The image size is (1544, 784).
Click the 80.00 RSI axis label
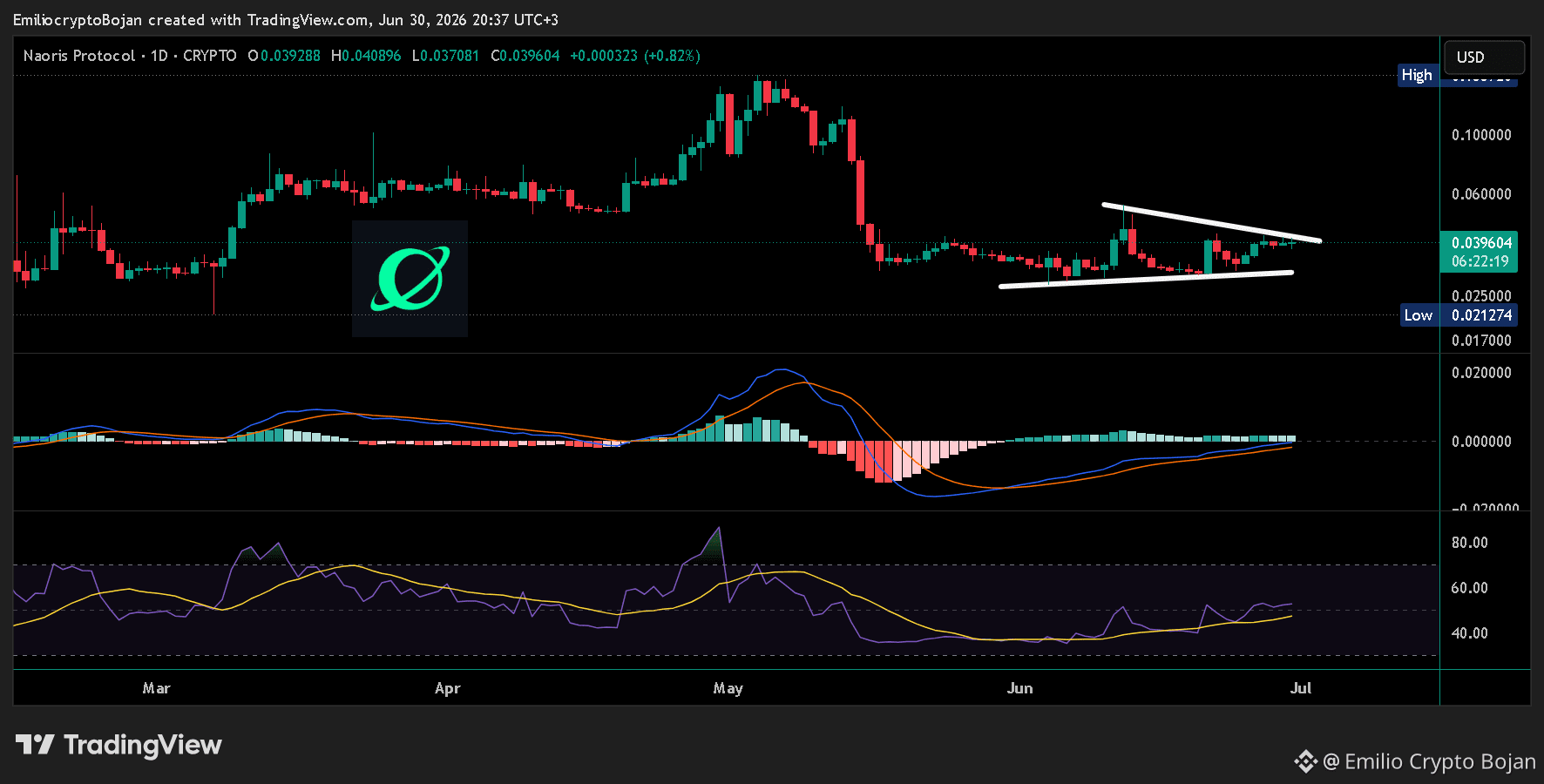1469,543
